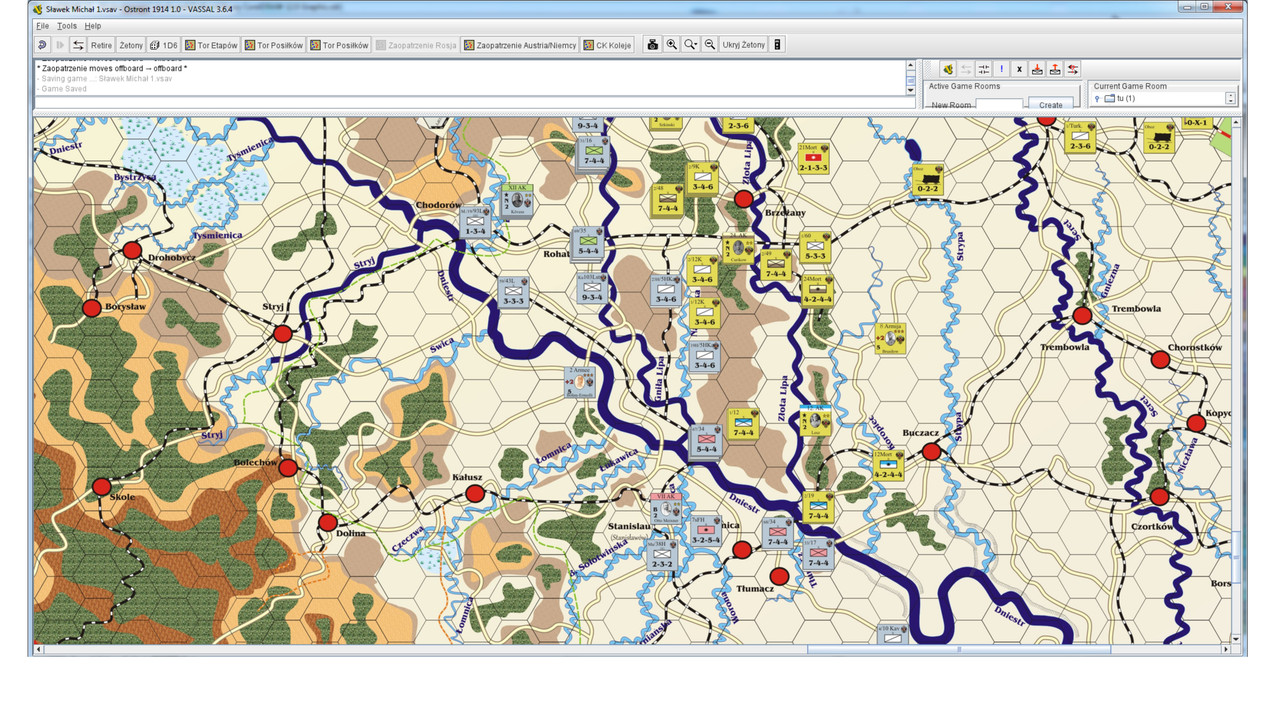Click the overview map icon after Ukryj Żetony
Viewport: 1280px width, 718px height.
coord(777,45)
